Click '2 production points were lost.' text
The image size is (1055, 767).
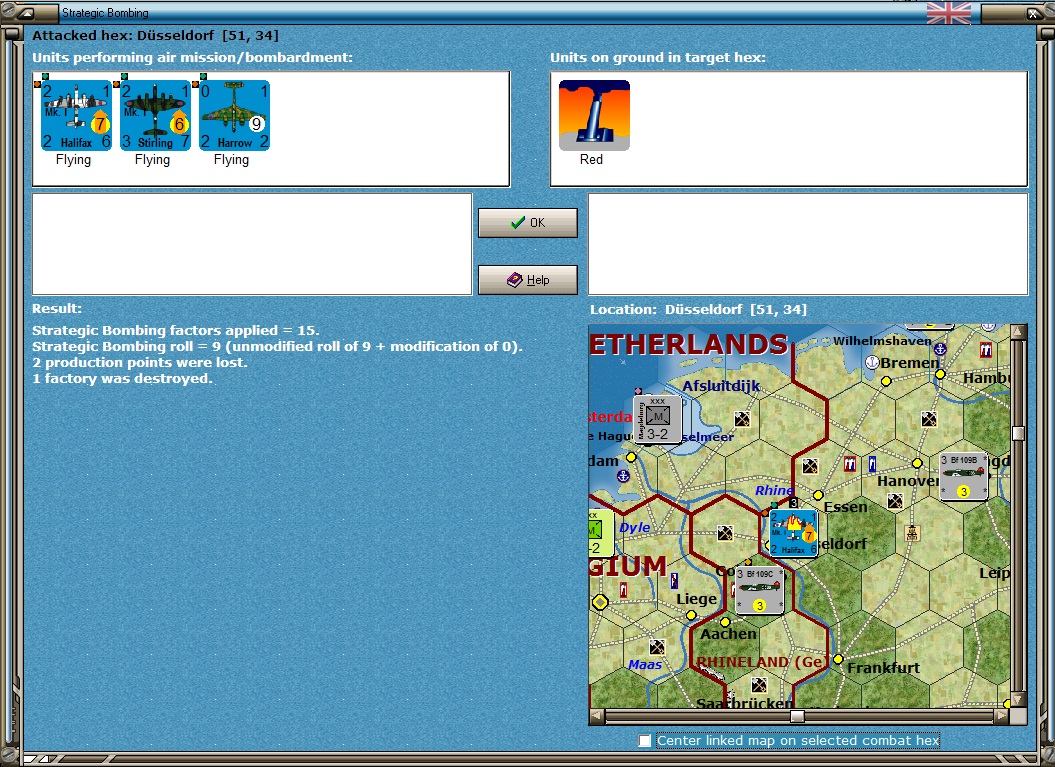coord(140,363)
